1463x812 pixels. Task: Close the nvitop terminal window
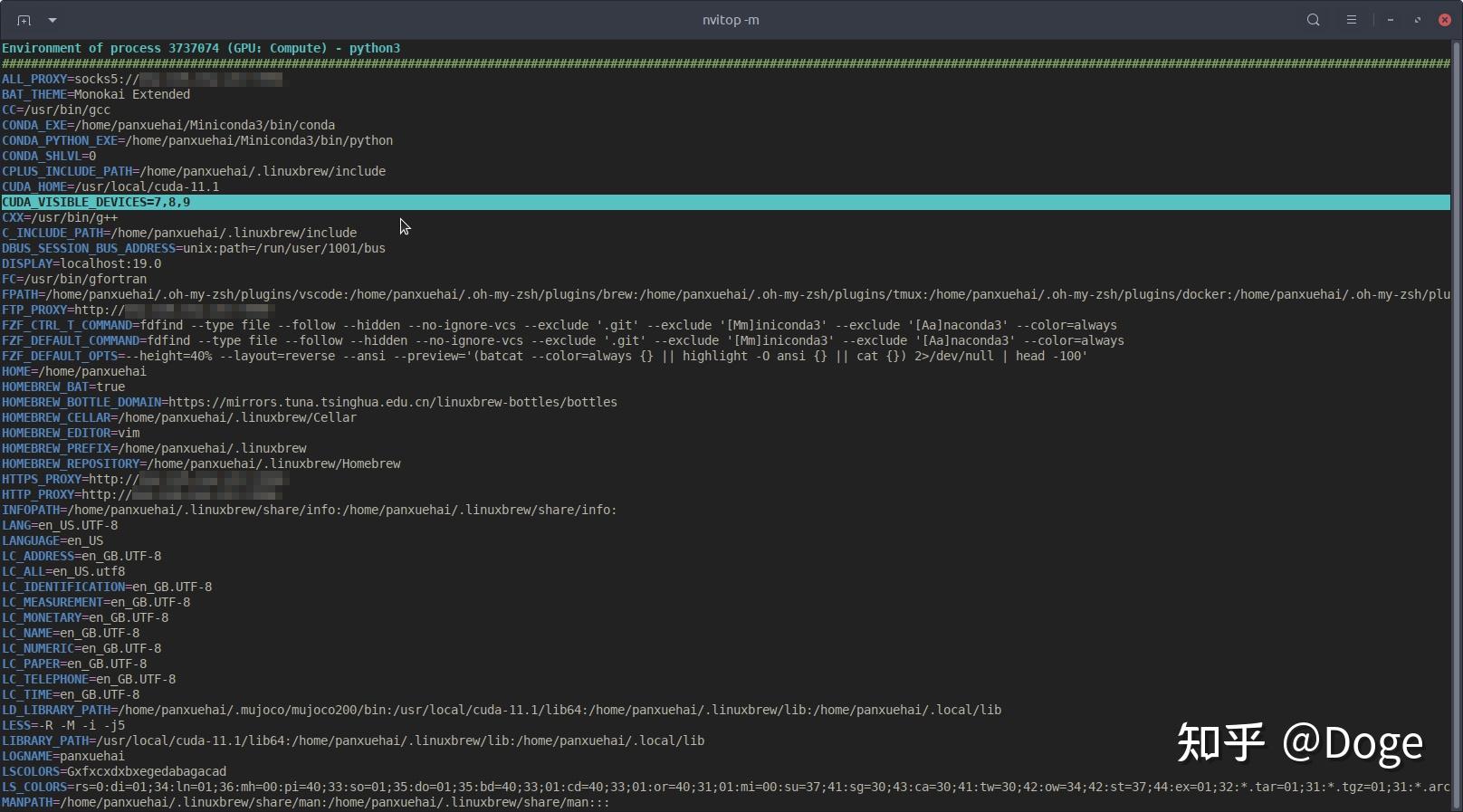(1445, 20)
